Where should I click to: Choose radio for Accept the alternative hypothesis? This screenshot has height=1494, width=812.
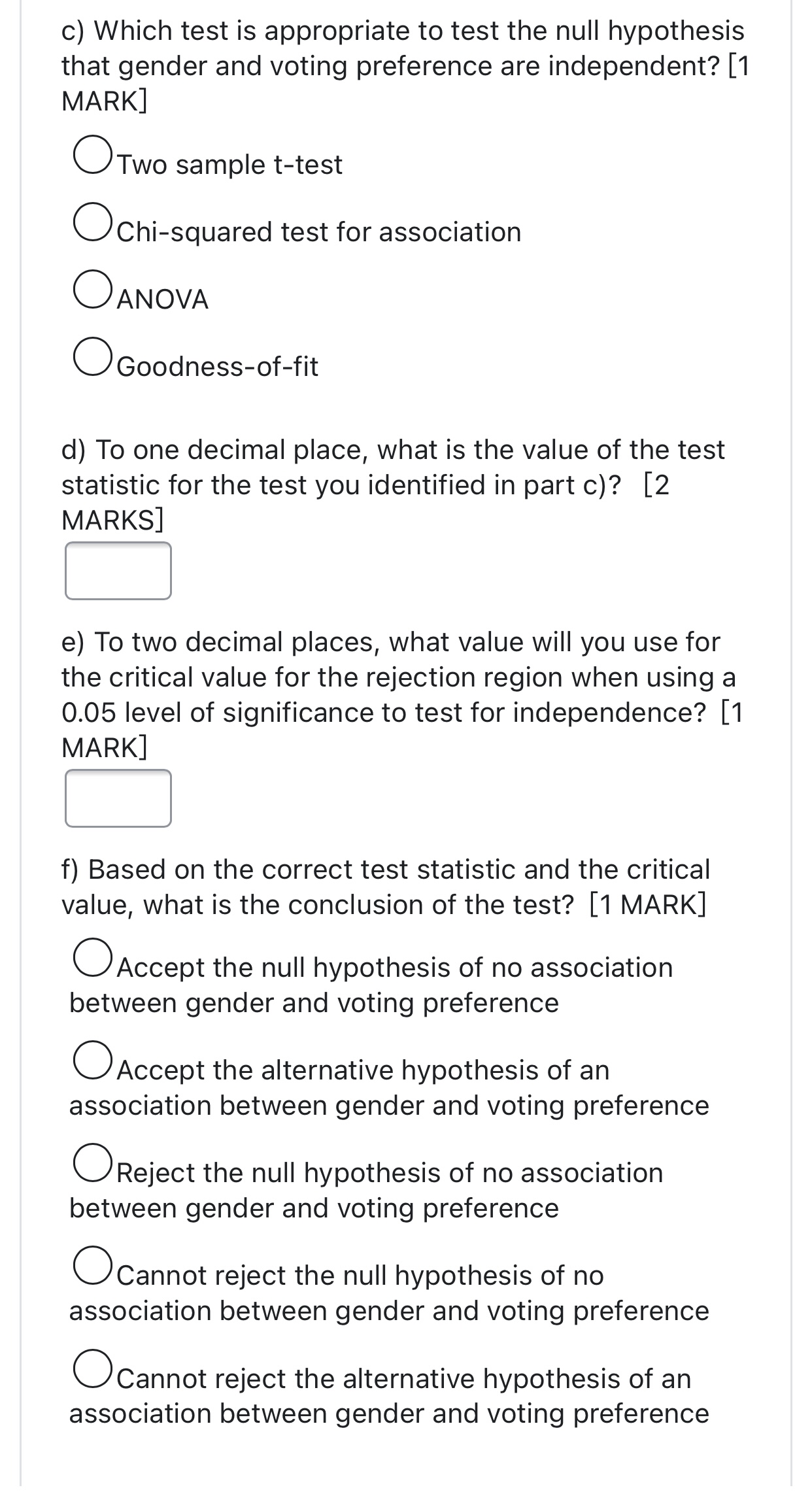click(x=92, y=1060)
